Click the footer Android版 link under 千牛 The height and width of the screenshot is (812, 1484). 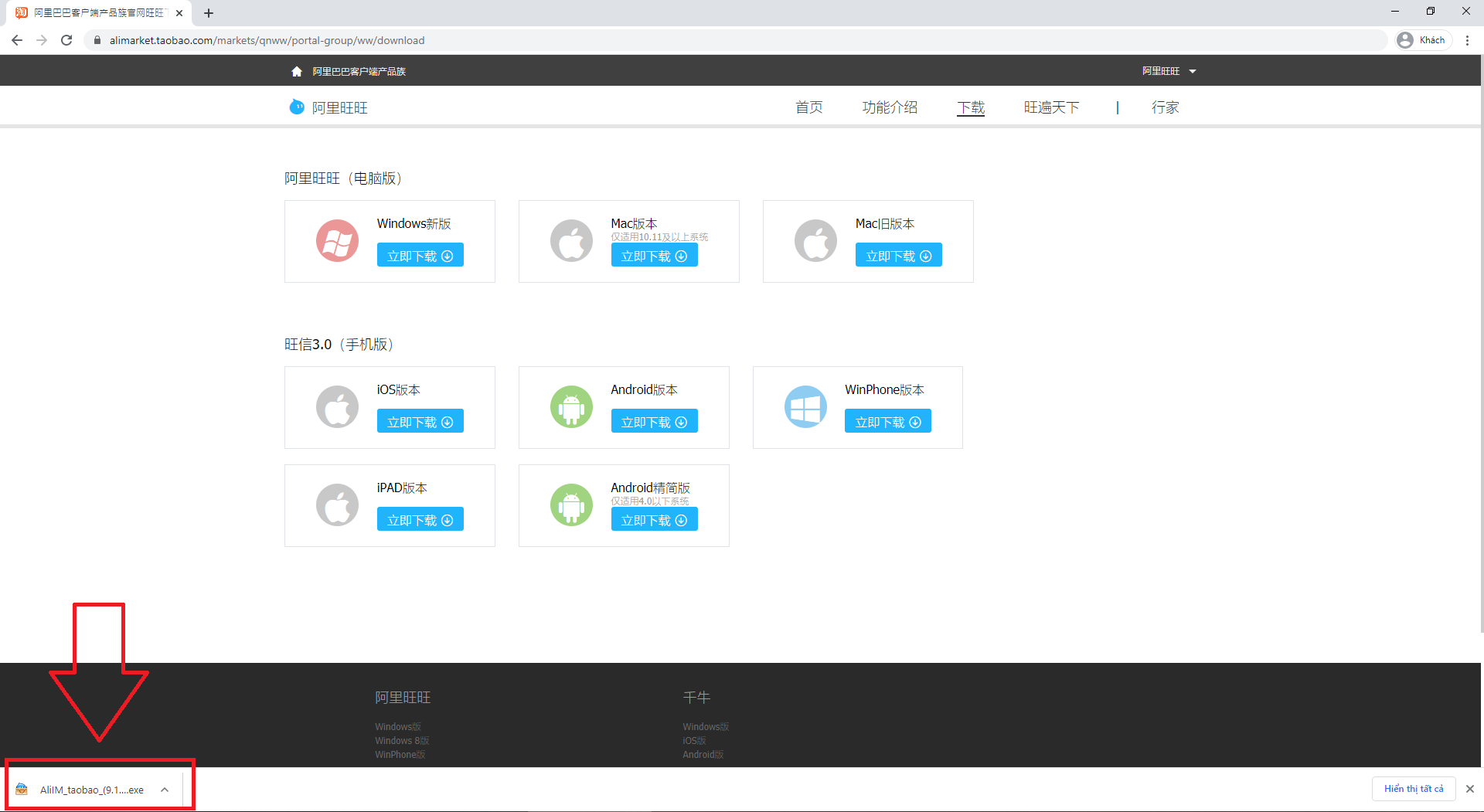click(x=703, y=755)
